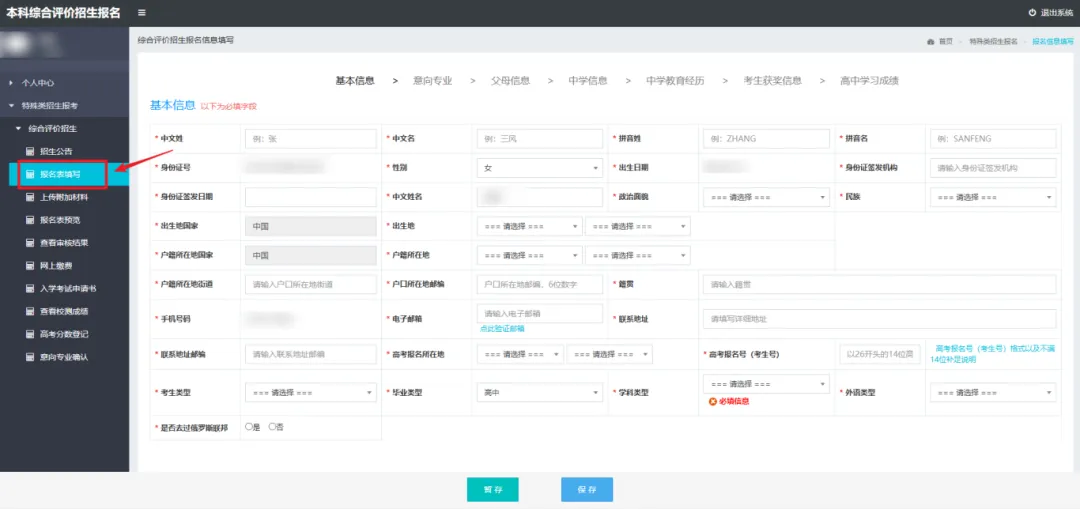Click the 暂存 button

point(492,490)
